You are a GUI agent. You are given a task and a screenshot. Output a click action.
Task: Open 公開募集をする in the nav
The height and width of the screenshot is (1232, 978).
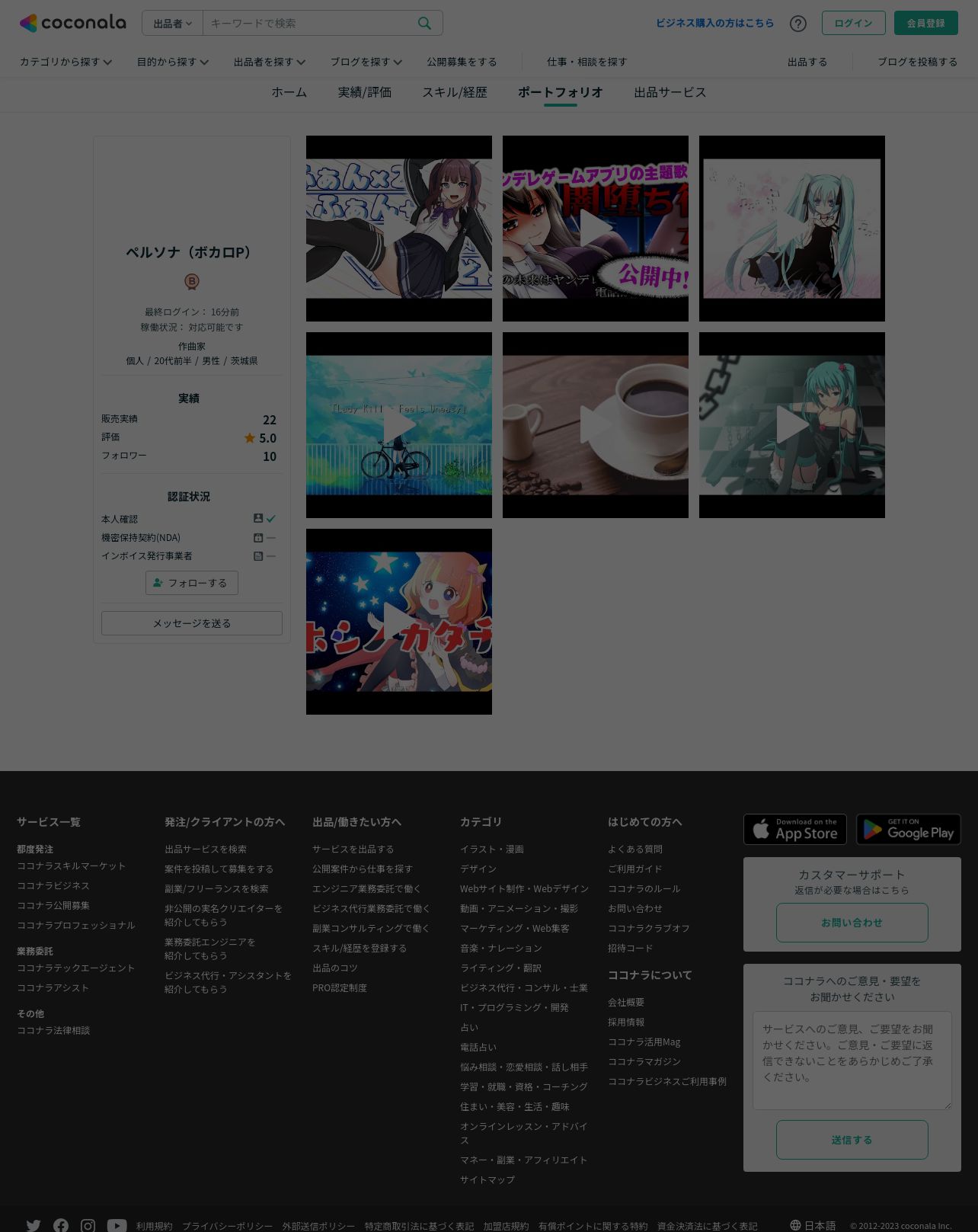(x=462, y=62)
